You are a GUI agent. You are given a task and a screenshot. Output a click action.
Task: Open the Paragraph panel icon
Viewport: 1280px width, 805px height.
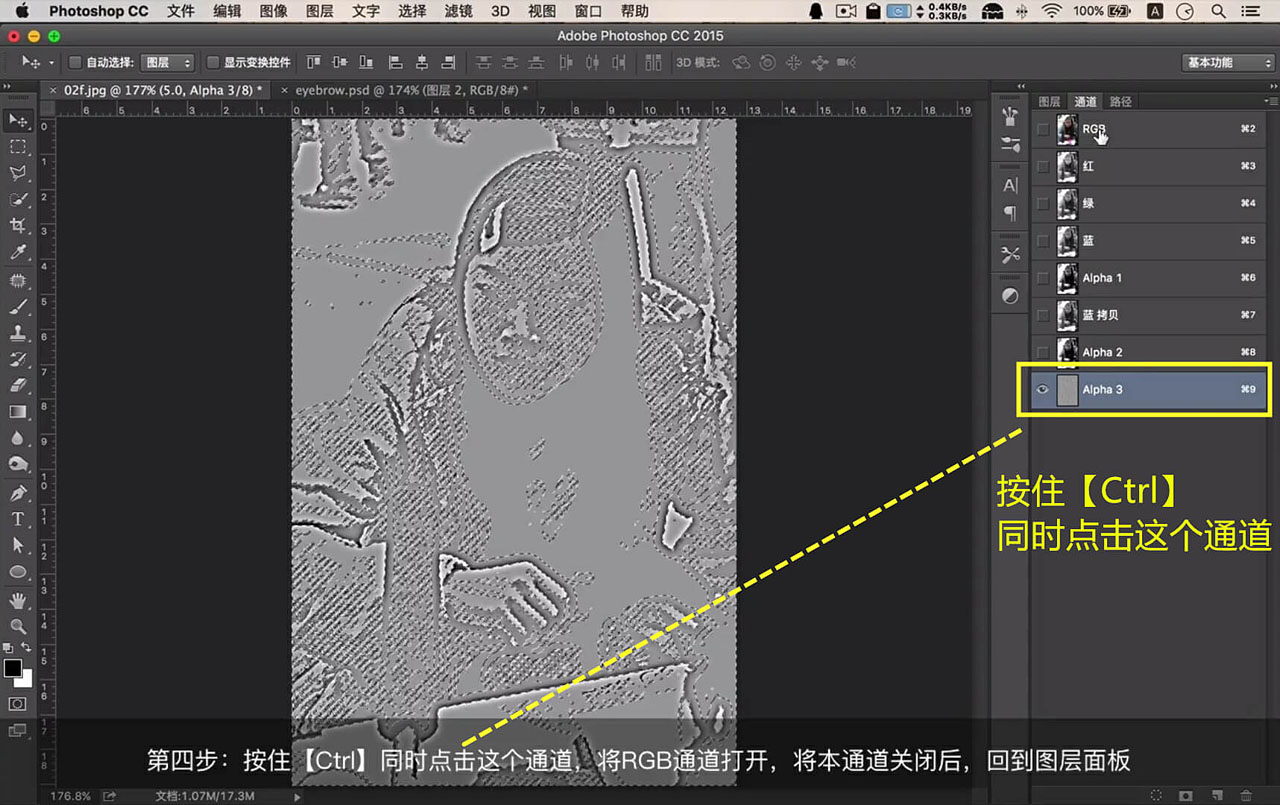[x=1010, y=213]
